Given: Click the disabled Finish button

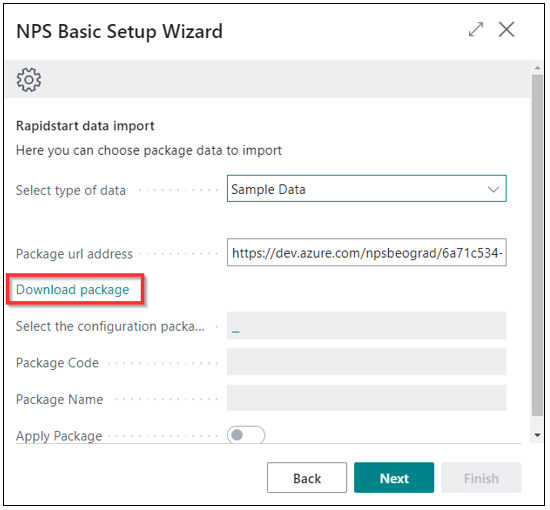Looking at the screenshot, I should click(x=481, y=478).
